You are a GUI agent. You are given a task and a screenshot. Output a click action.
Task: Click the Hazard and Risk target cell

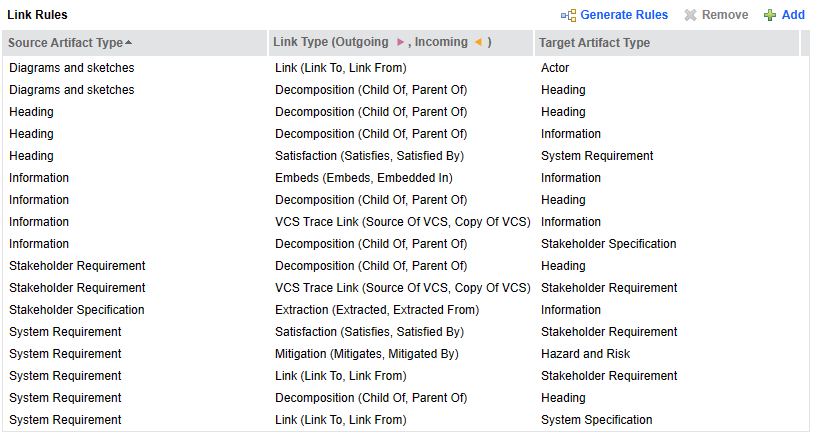pos(585,354)
